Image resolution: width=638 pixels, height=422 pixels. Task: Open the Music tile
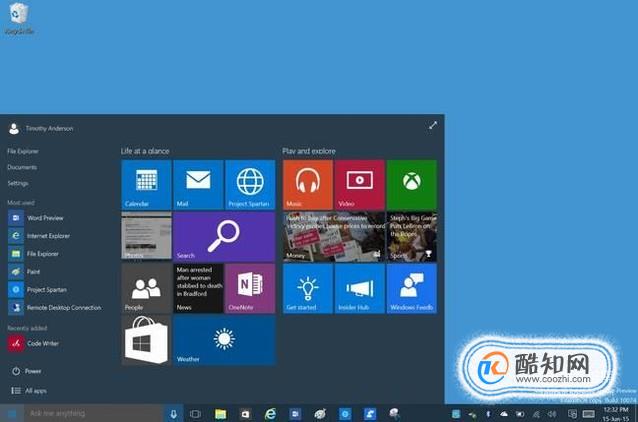click(308, 185)
